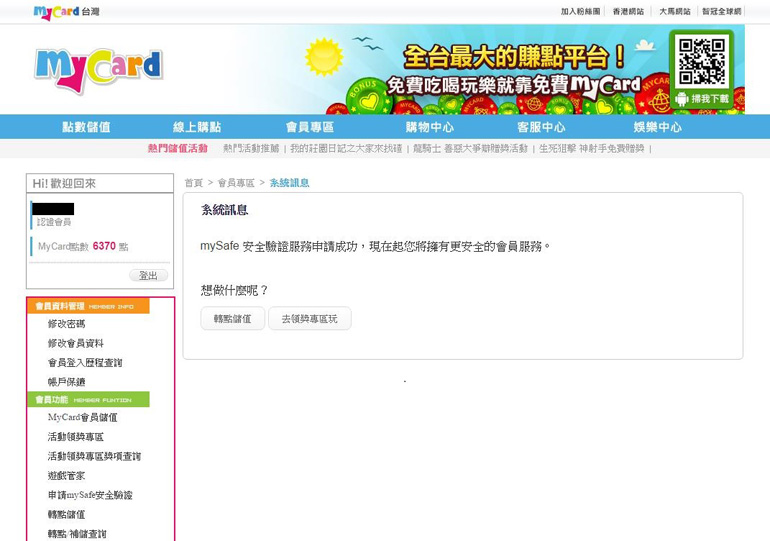Open 客服中心 navigation menu

tap(541, 127)
